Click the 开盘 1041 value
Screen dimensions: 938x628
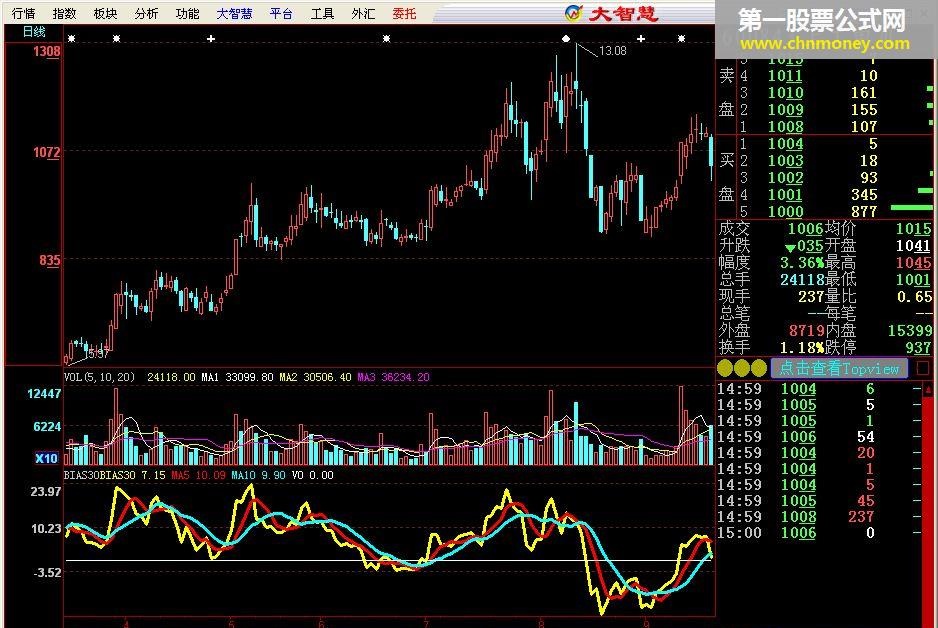[x=913, y=246]
